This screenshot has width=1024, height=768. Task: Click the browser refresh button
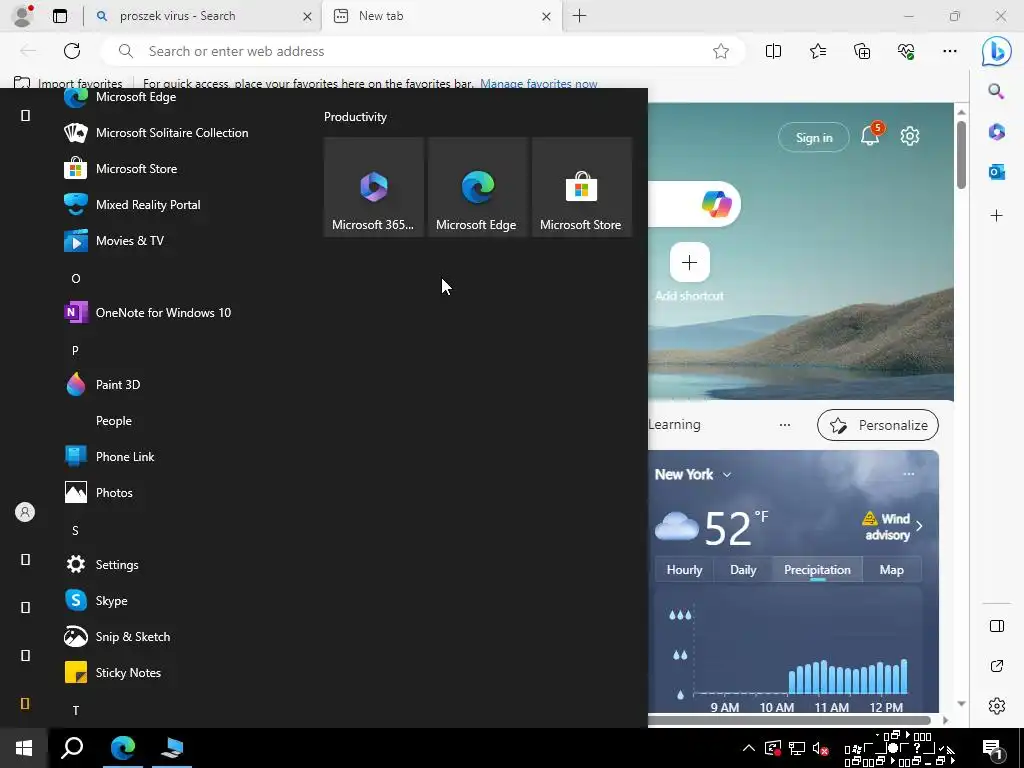tap(72, 51)
